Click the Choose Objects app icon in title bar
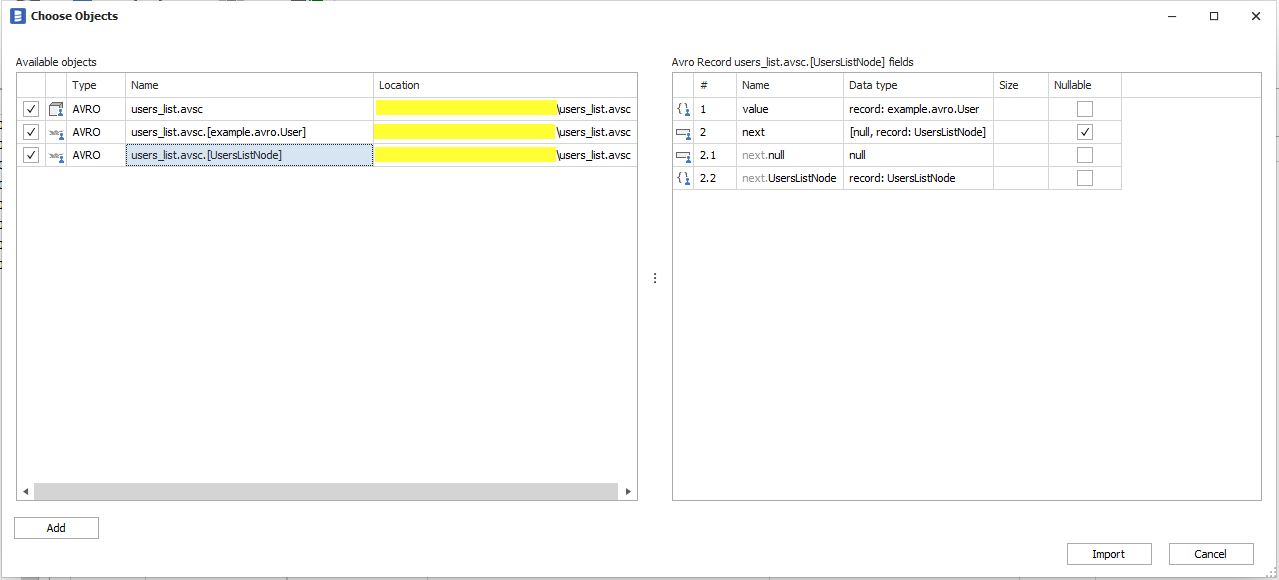Viewport: 1279px width, 580px height. [x=17, y=16]
